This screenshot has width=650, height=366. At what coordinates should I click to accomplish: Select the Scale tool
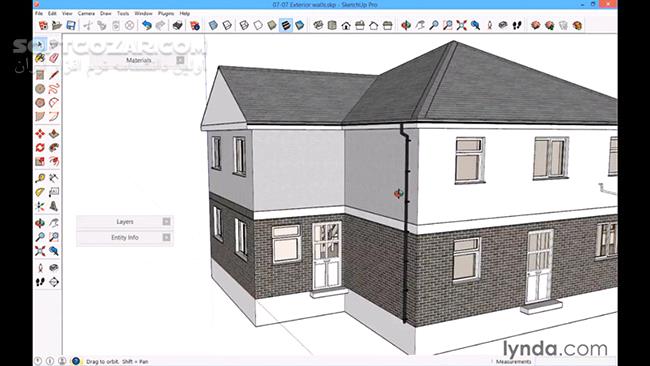40,161
